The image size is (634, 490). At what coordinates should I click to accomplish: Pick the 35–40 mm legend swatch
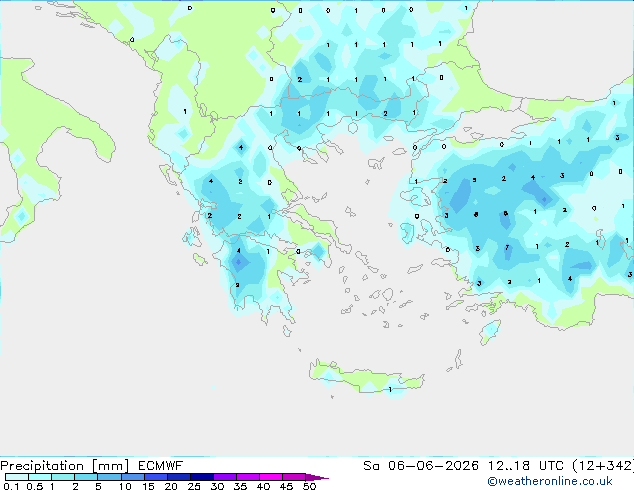(x=248, y=477)
